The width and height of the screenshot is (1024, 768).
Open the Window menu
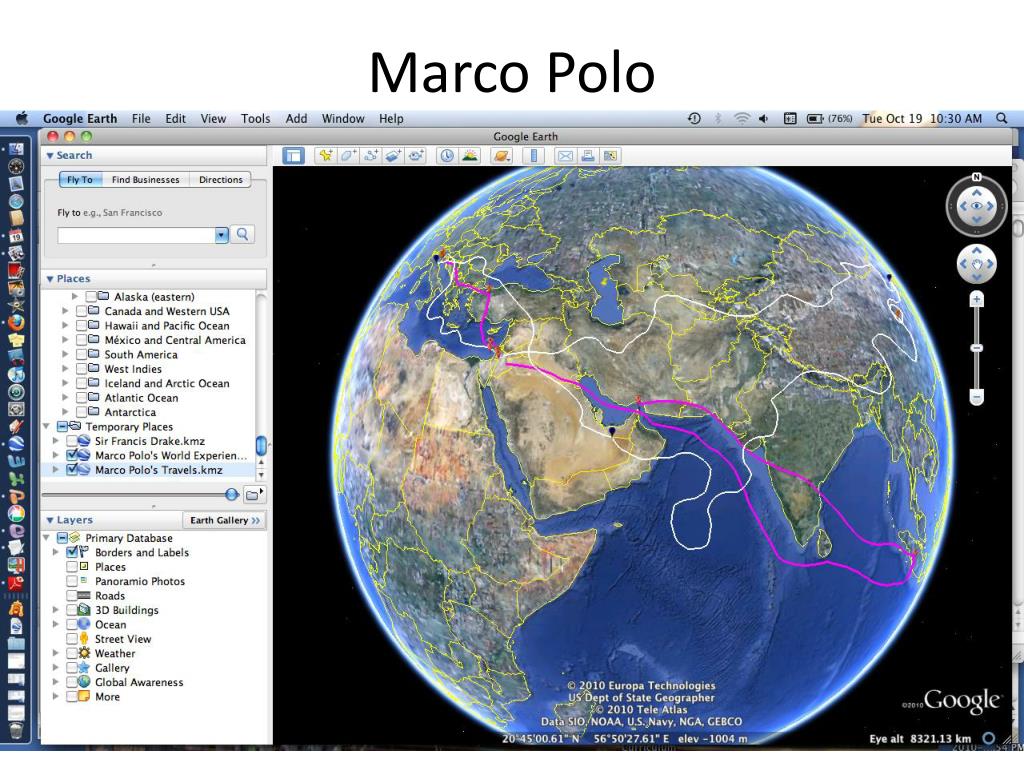(343, 118)
